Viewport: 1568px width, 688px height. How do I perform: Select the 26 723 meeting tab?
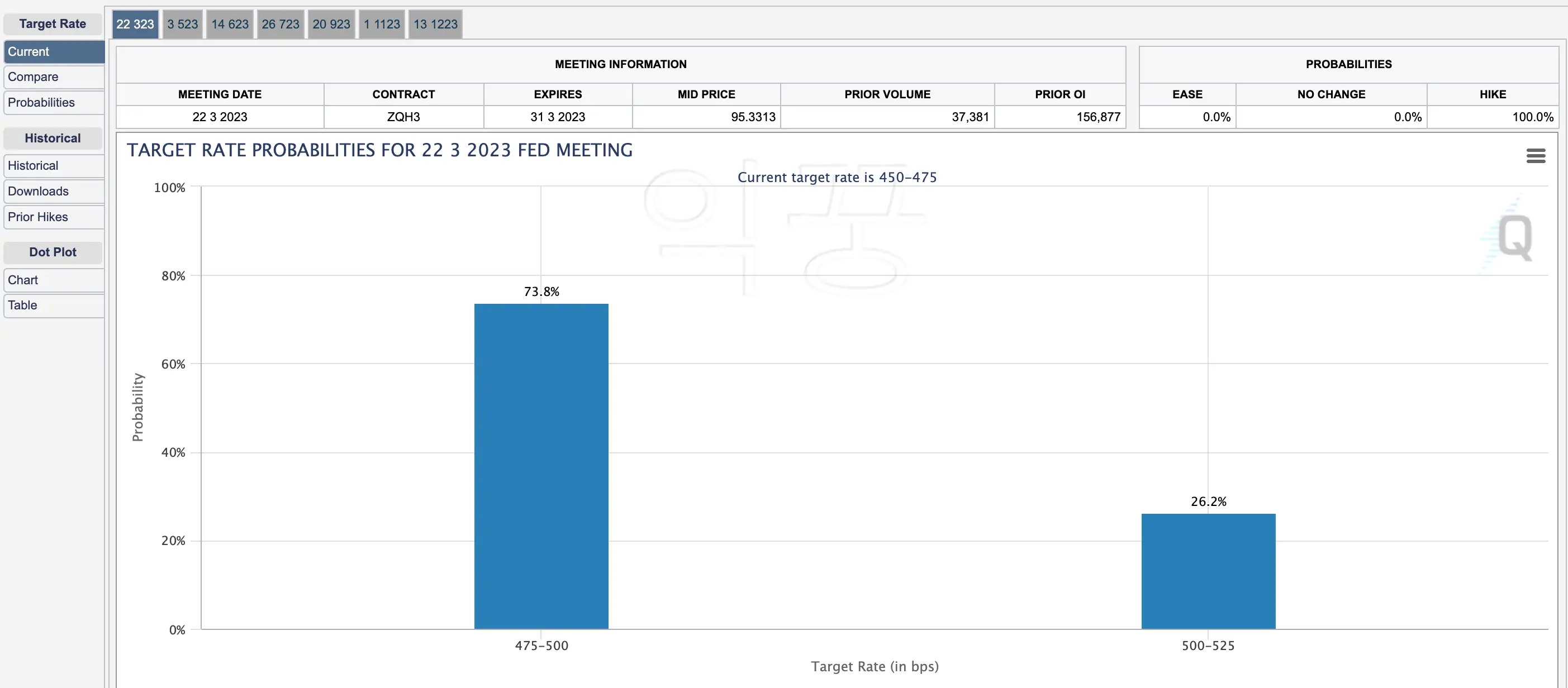point(280,23)
